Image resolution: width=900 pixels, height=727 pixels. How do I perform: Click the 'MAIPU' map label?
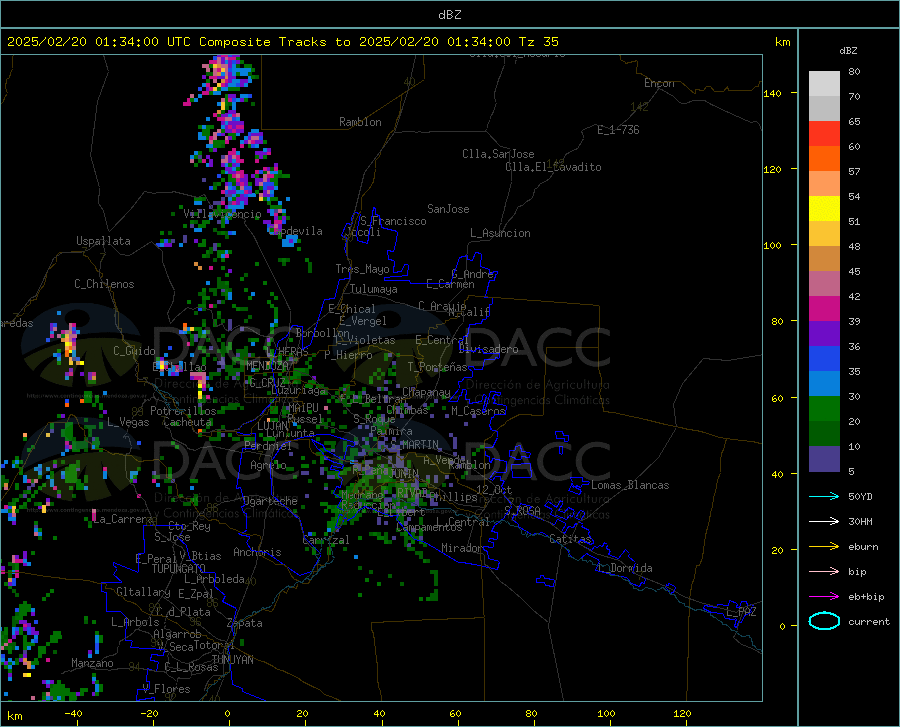303,407
